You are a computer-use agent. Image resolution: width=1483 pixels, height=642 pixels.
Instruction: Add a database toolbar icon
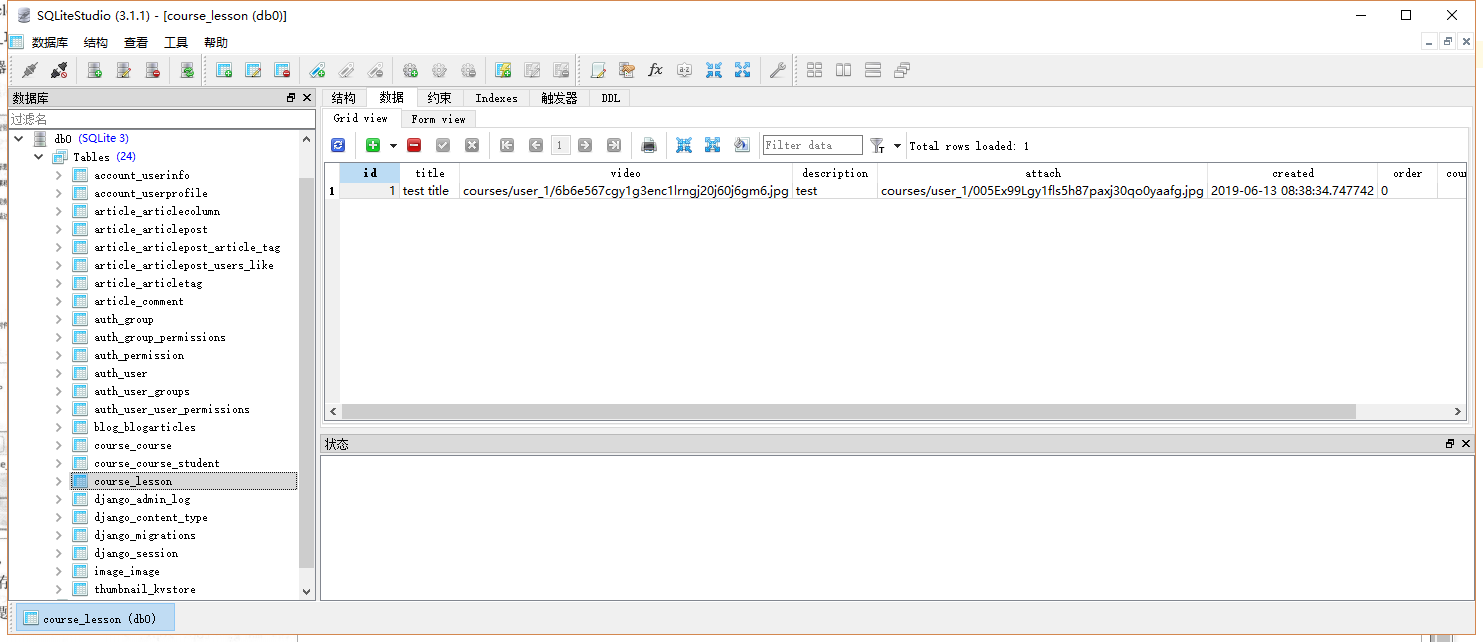pyautogui.click(x=95, y=70)
